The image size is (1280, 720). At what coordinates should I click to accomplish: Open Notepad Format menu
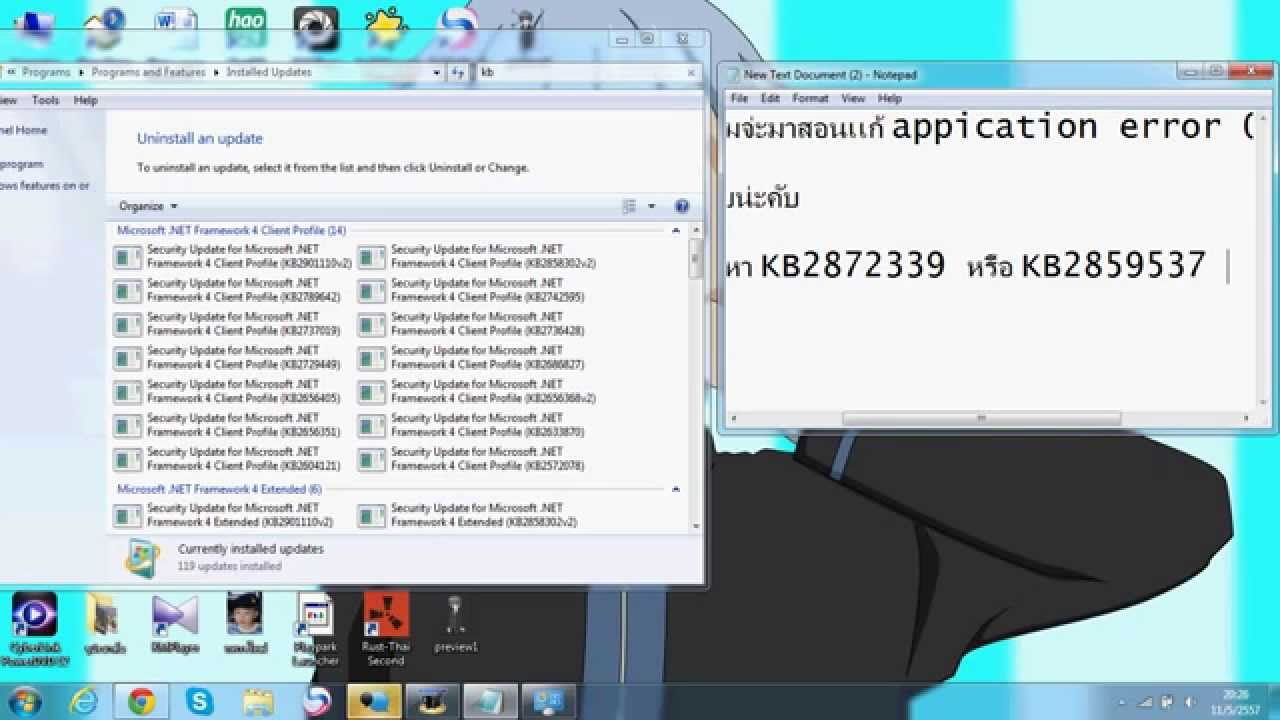pos(810,98)
